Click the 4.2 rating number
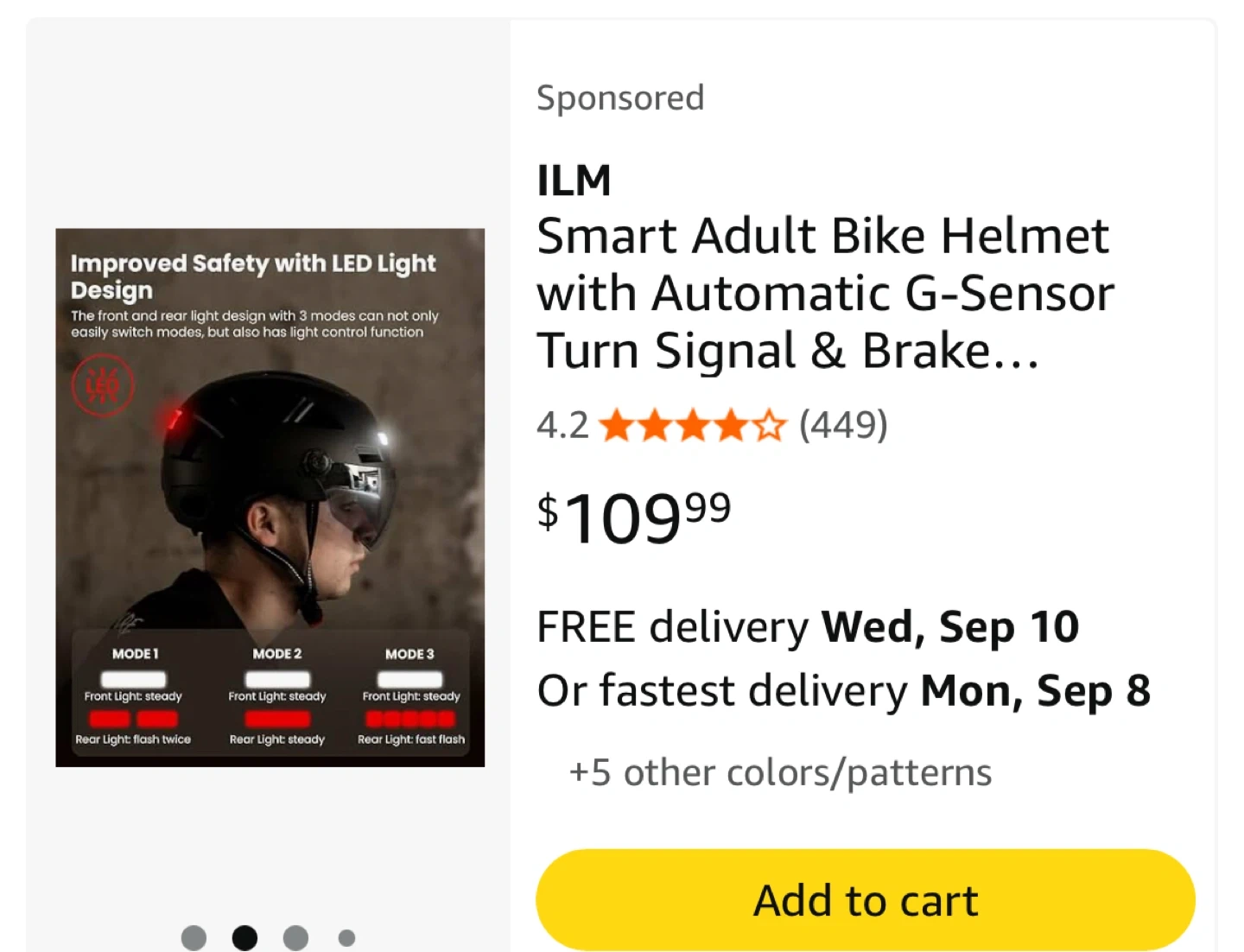Image resolution: width=1244 pixels, height=952 pixels. coord(562,425)
